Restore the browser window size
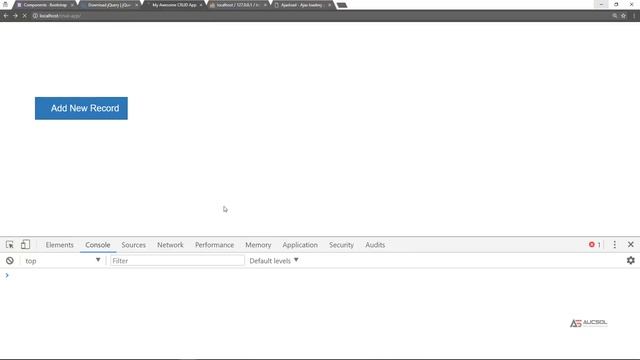640x360 pixels. tap(616, 4)
